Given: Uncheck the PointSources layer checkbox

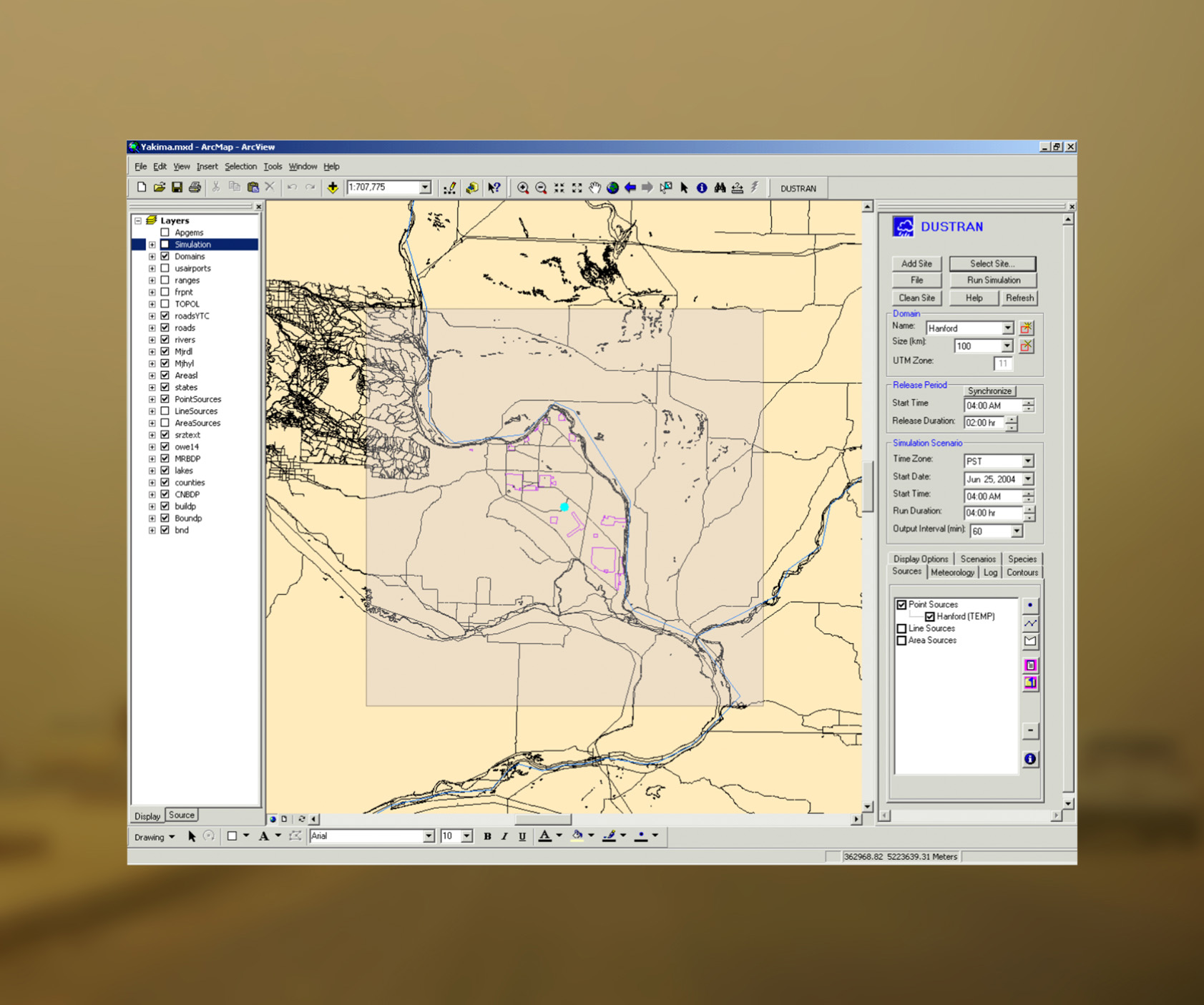Looking at the screenshot, I should pos(165,399).
